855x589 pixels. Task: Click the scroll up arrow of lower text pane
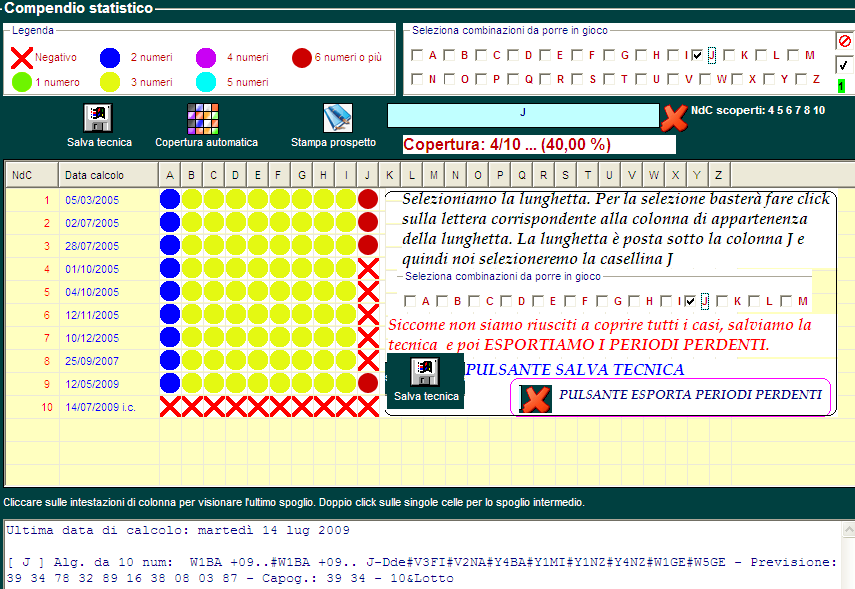[x=848, y=530]
